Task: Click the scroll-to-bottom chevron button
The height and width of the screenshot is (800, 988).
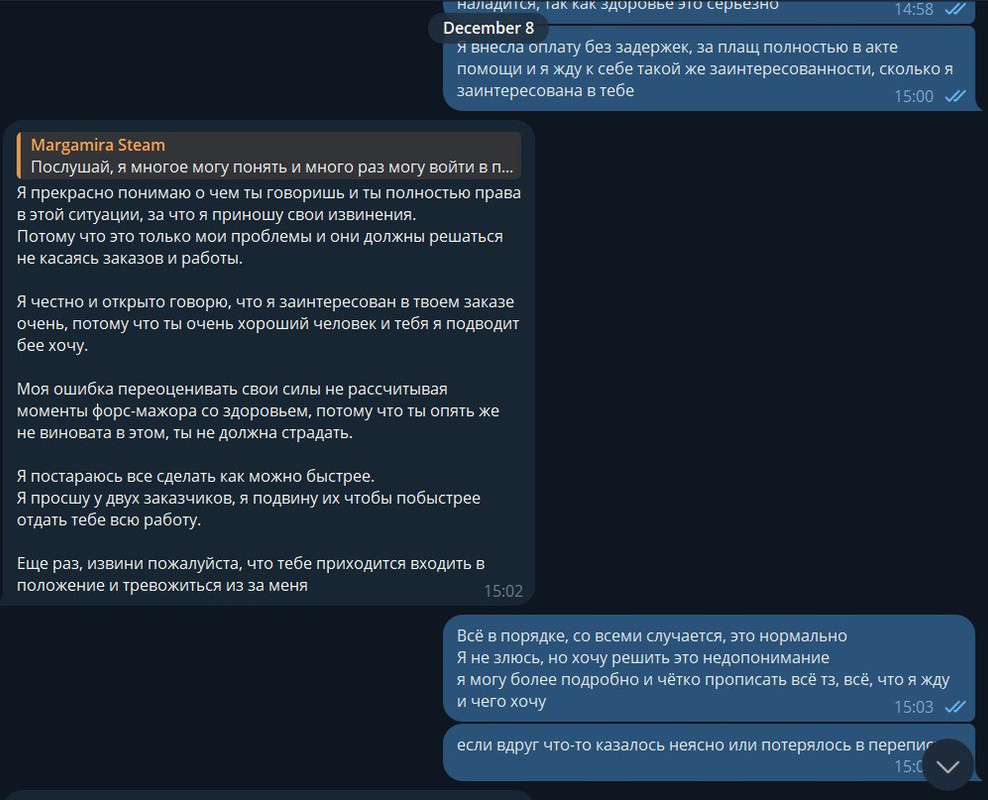Action: pos(948,765)
